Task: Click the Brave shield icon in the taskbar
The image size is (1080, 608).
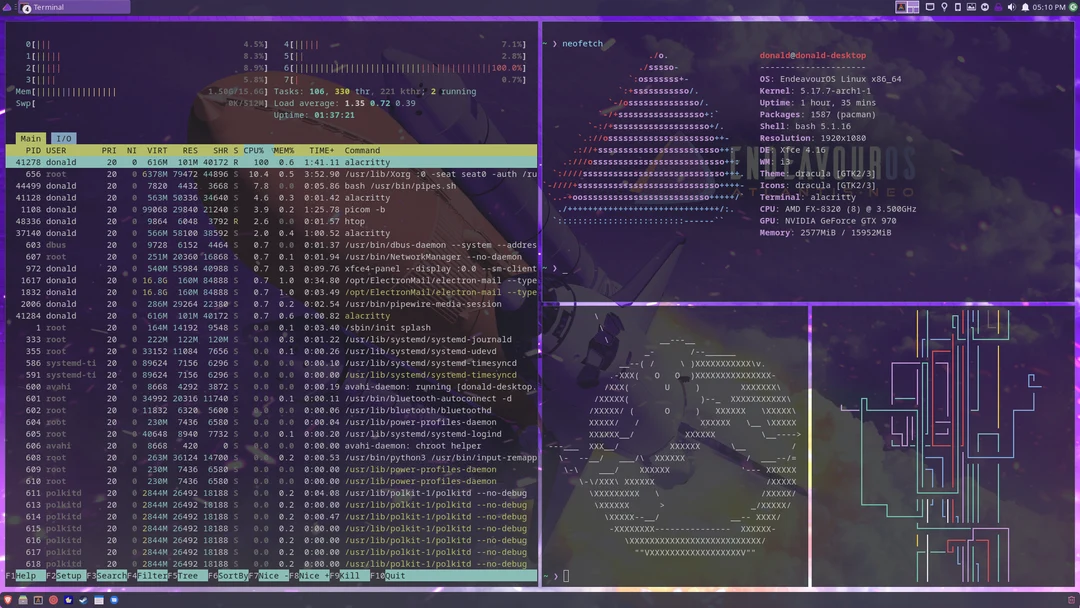Action: pos(9,600)
